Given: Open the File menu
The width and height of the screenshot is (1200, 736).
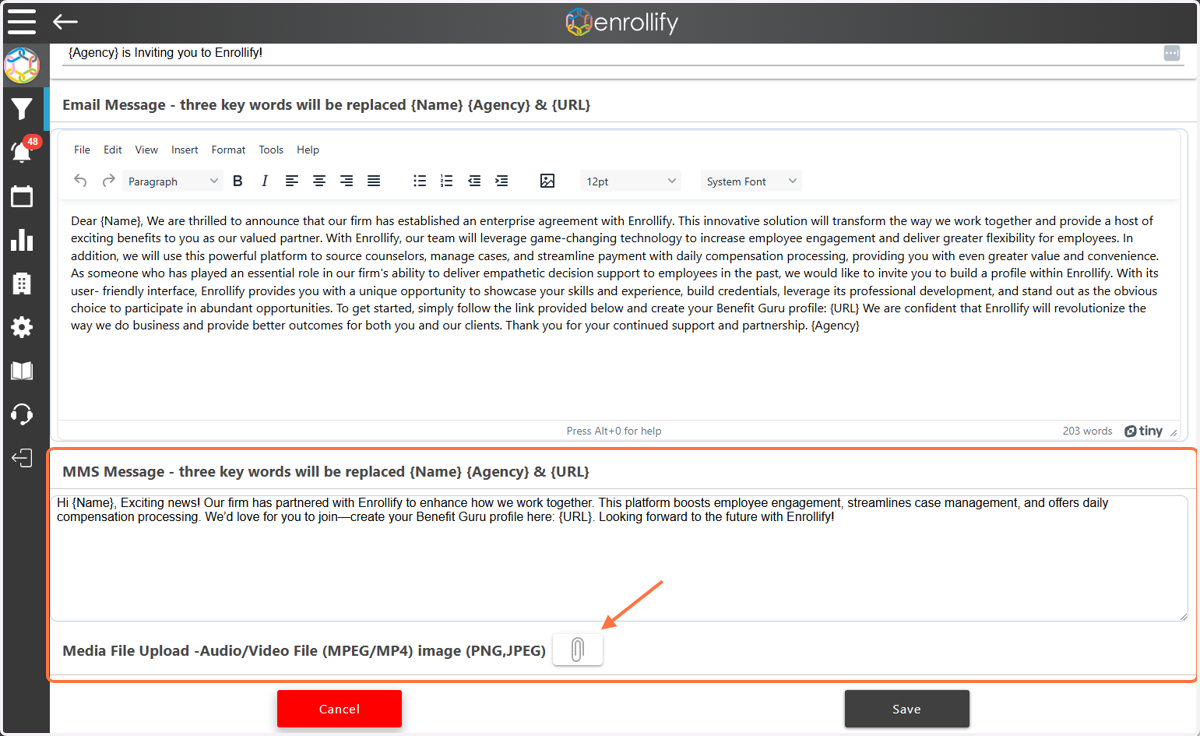Looking at the screenshot, I should tap(82, 150).
